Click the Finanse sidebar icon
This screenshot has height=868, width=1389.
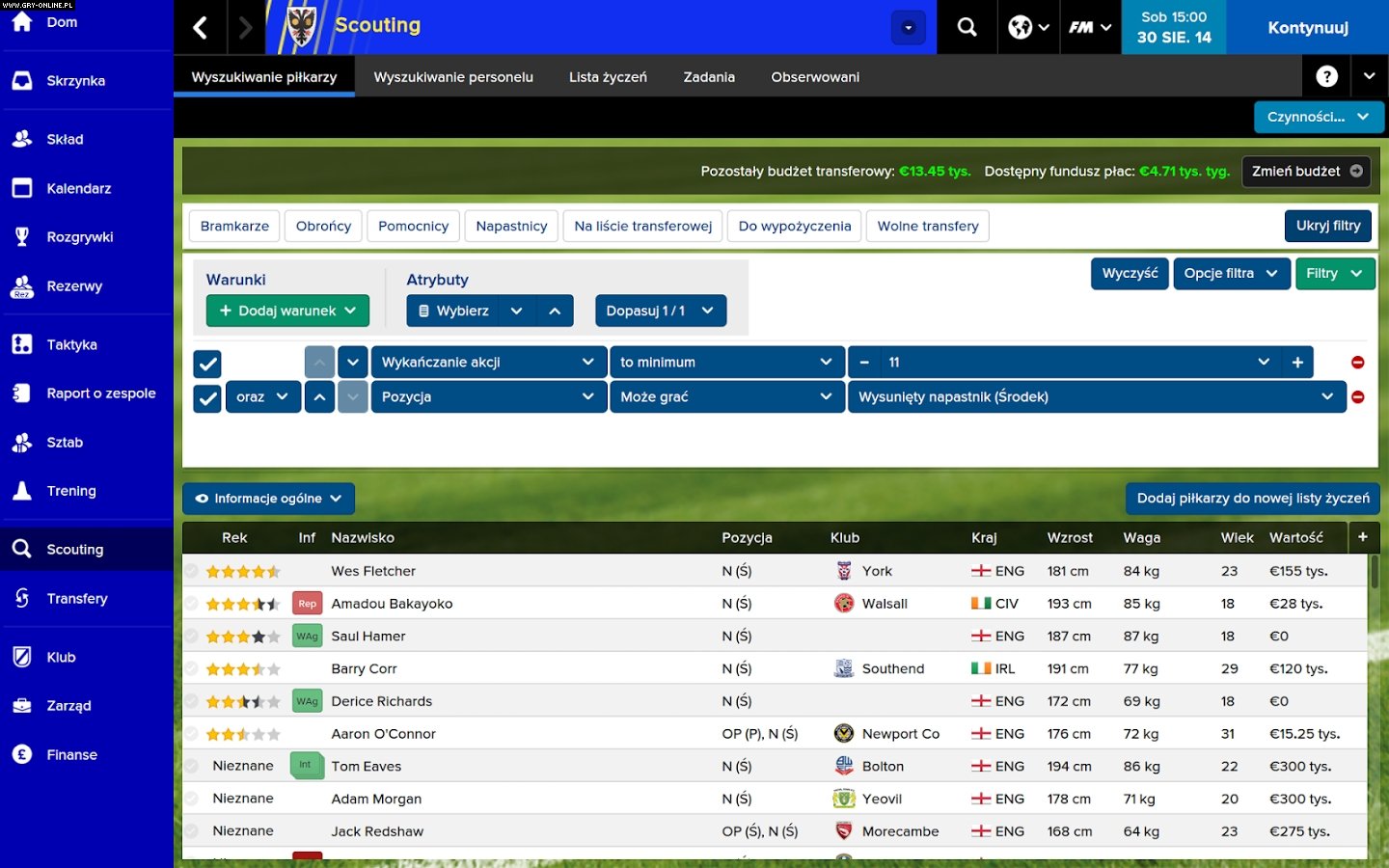coord(21,754)
